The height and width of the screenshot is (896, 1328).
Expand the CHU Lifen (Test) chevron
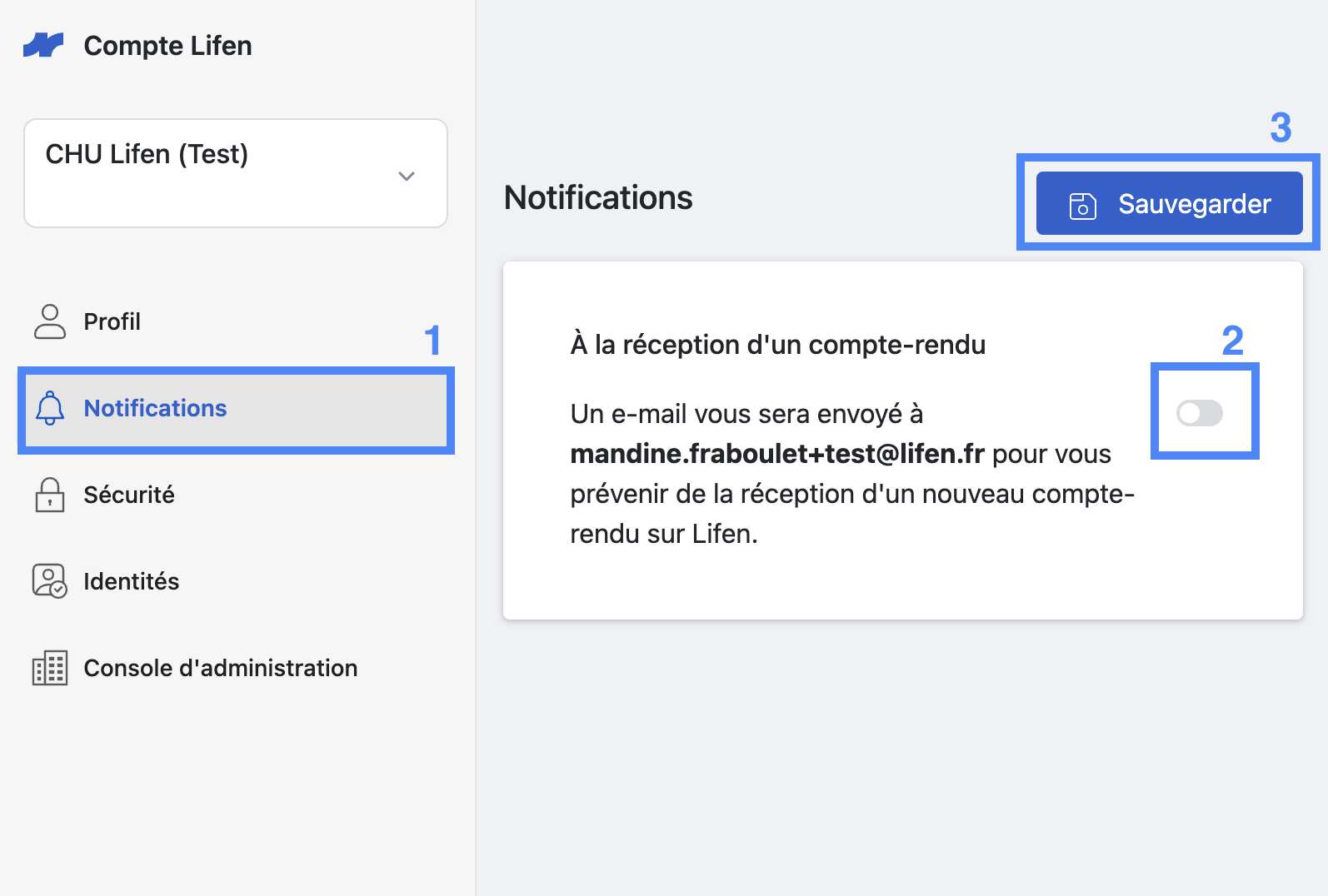(x=407, y=176)
